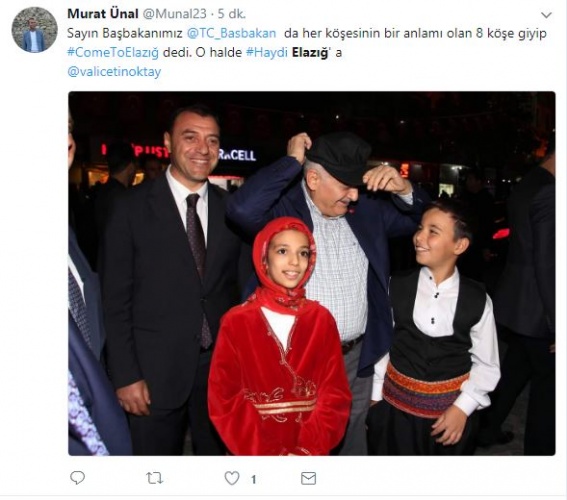Click the bold Elazığ word in tweet

[x=310, y=52]
